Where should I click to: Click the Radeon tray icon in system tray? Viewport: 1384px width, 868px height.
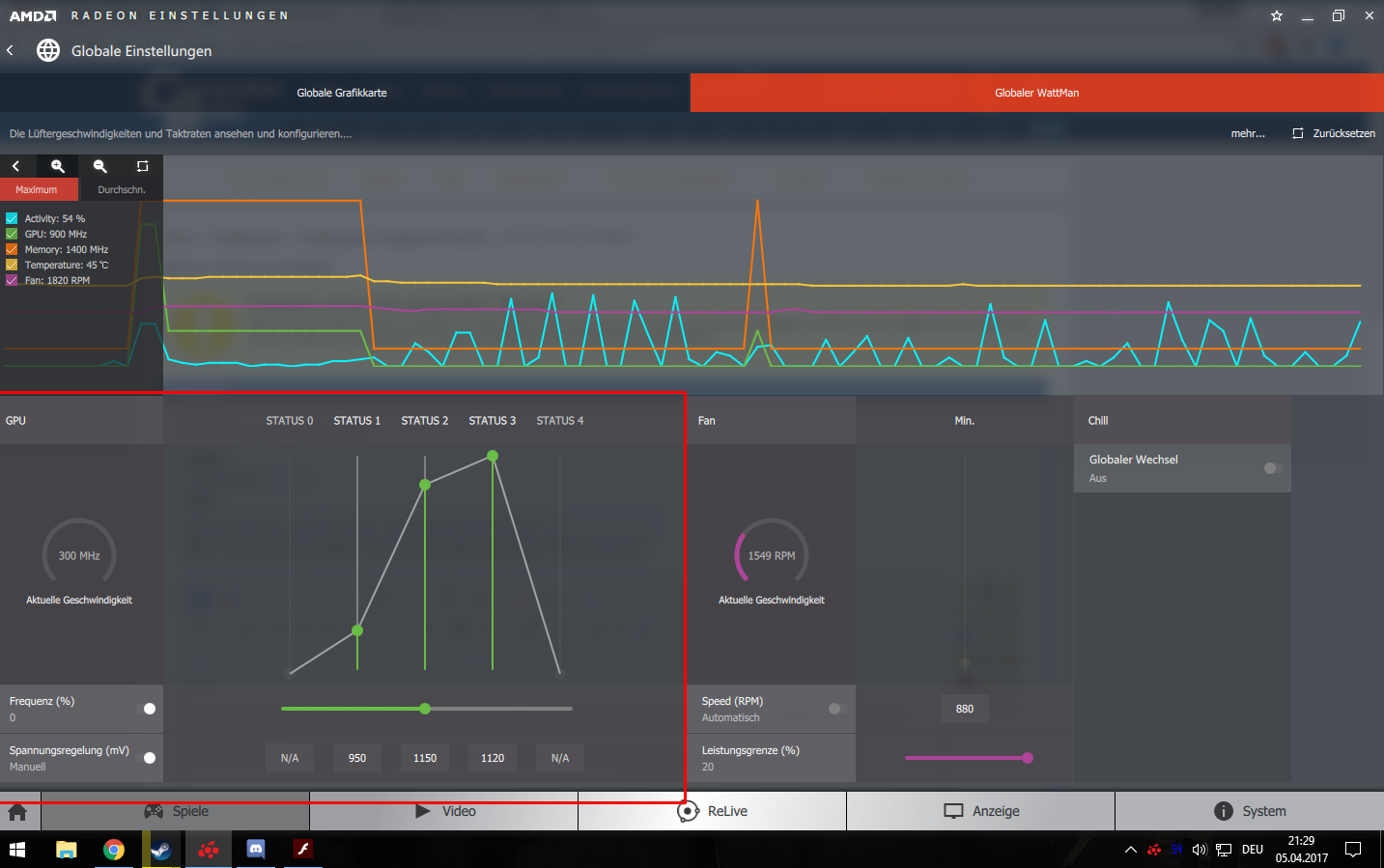1154,850
